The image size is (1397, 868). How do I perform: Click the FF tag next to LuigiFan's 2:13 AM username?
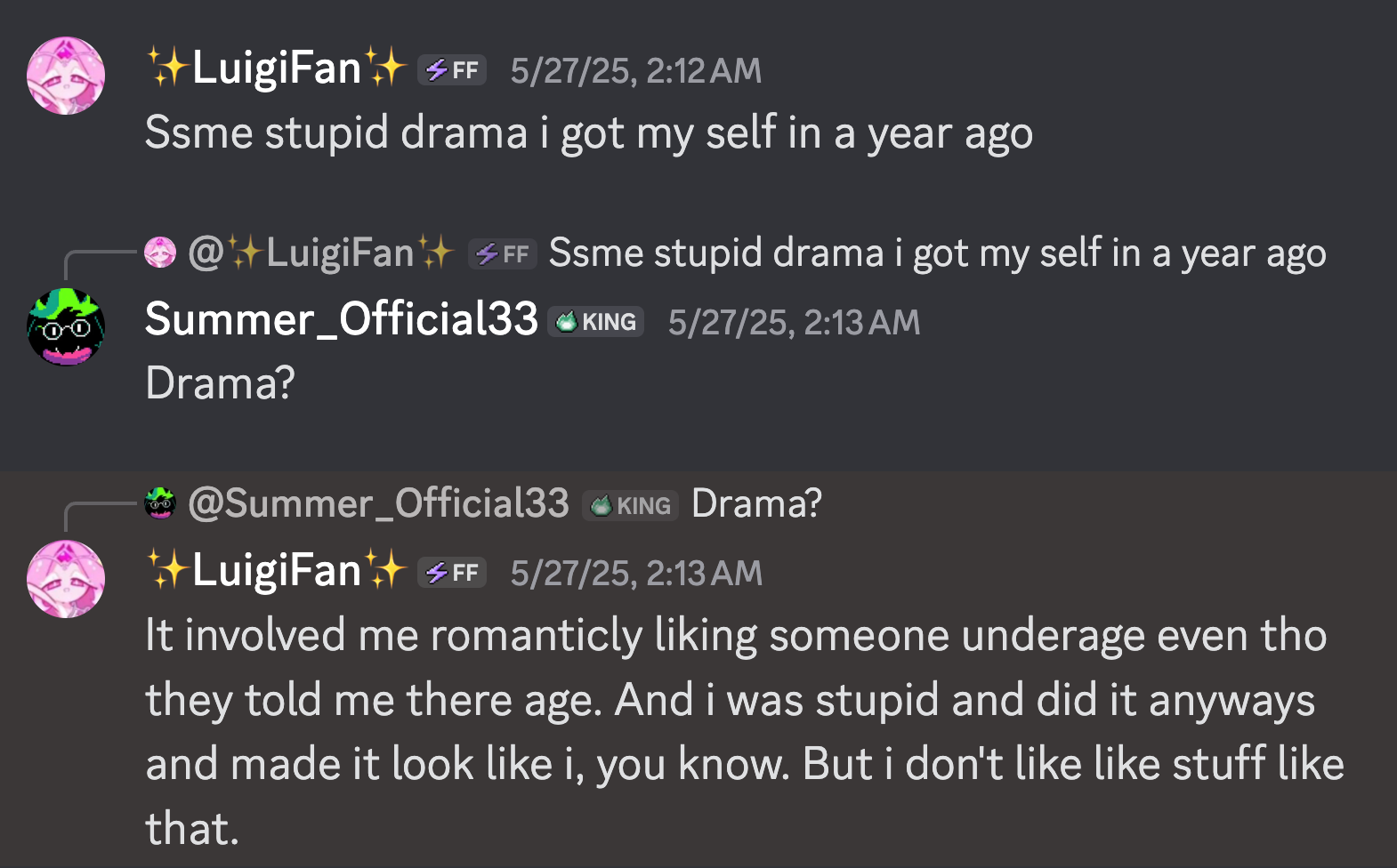pos(452,573)
